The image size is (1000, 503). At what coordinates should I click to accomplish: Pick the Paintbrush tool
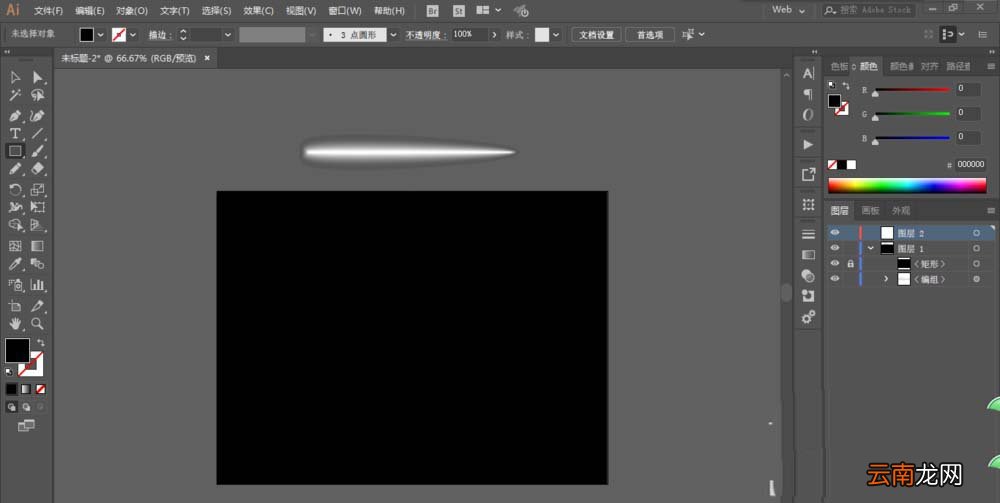38,151
